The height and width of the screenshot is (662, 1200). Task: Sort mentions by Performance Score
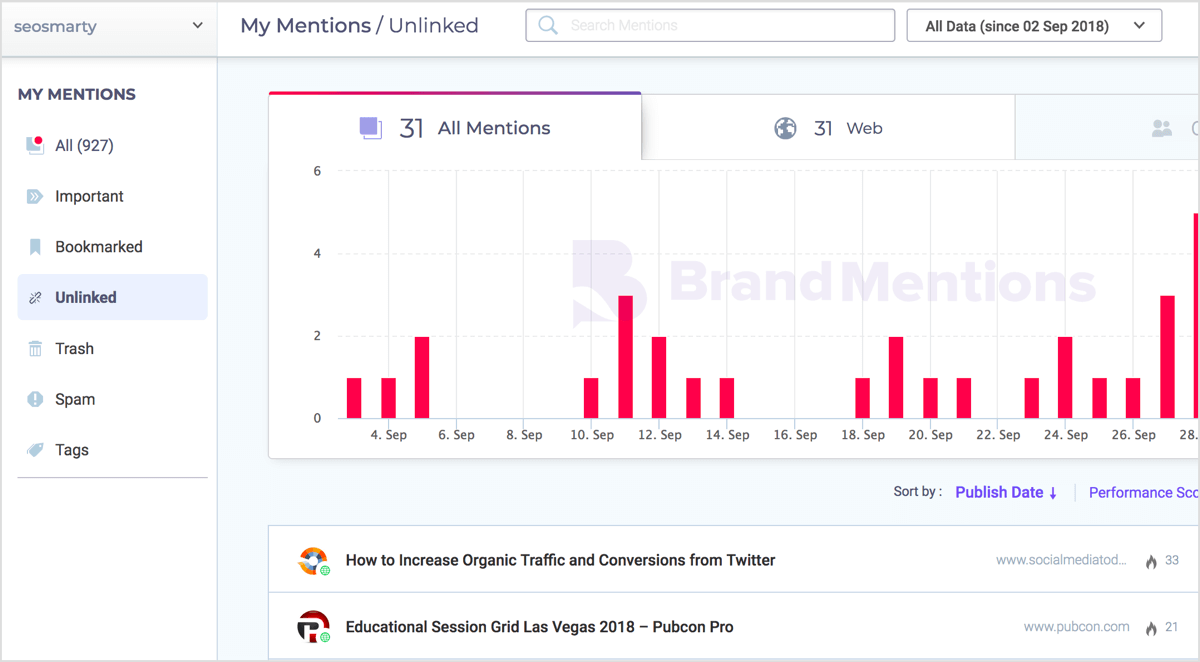(1143, 492)
